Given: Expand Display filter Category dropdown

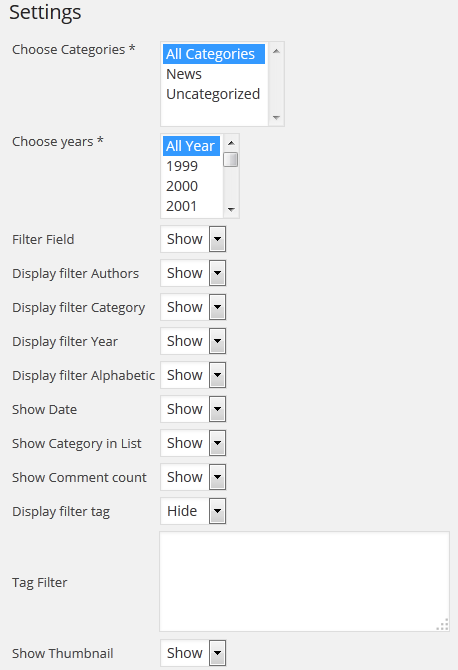Looking at the screenshot, I should pos(193,307).
